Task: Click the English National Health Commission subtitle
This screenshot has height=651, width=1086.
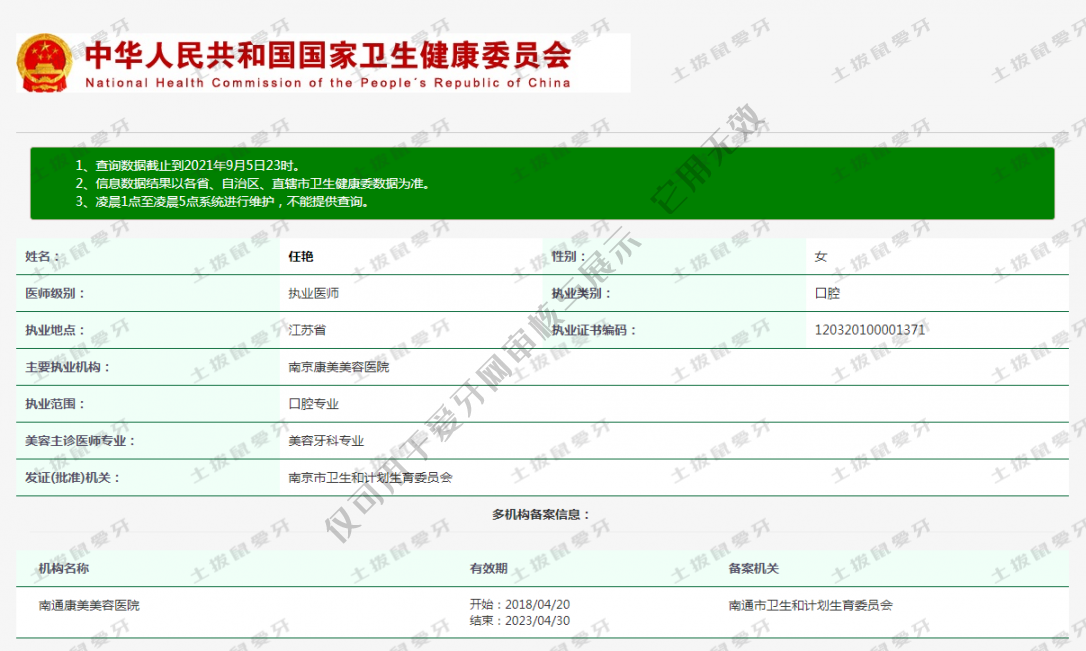Action: point(327,83)
